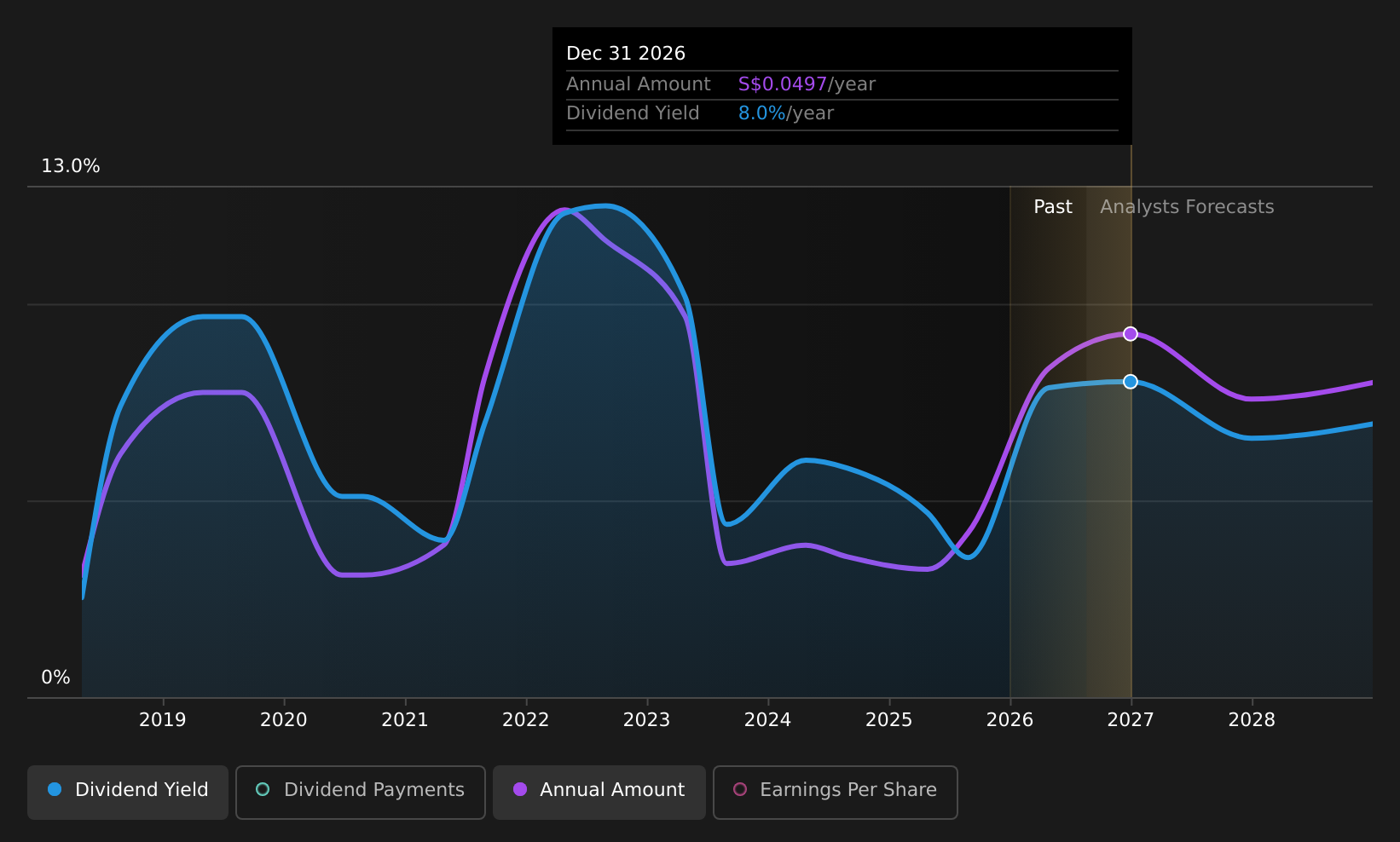The height and width of the screenshot is (842, 1400).
Task: Click the 2019 x-axis label
Action: pos(163,720)
